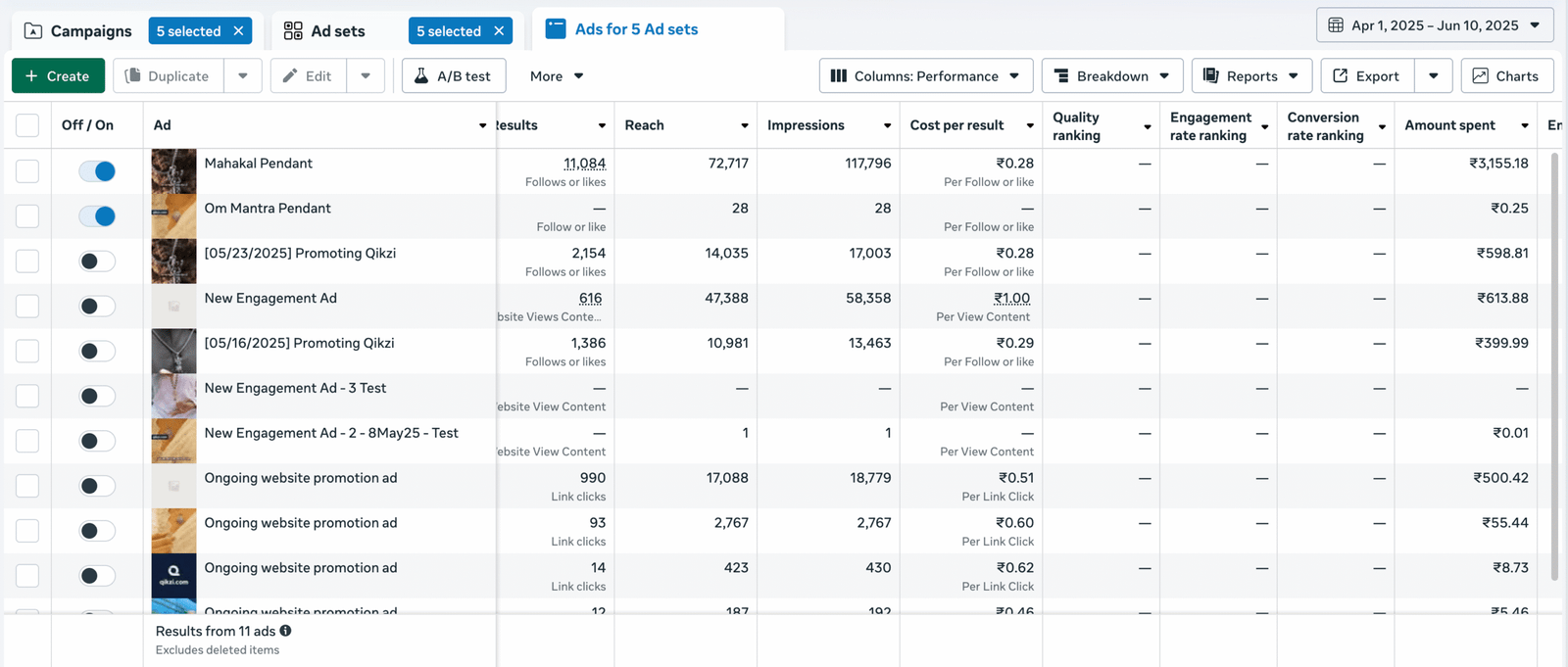Clear the Campaigns 5 selected filter
1568x667 pixels.
(238, 31)
